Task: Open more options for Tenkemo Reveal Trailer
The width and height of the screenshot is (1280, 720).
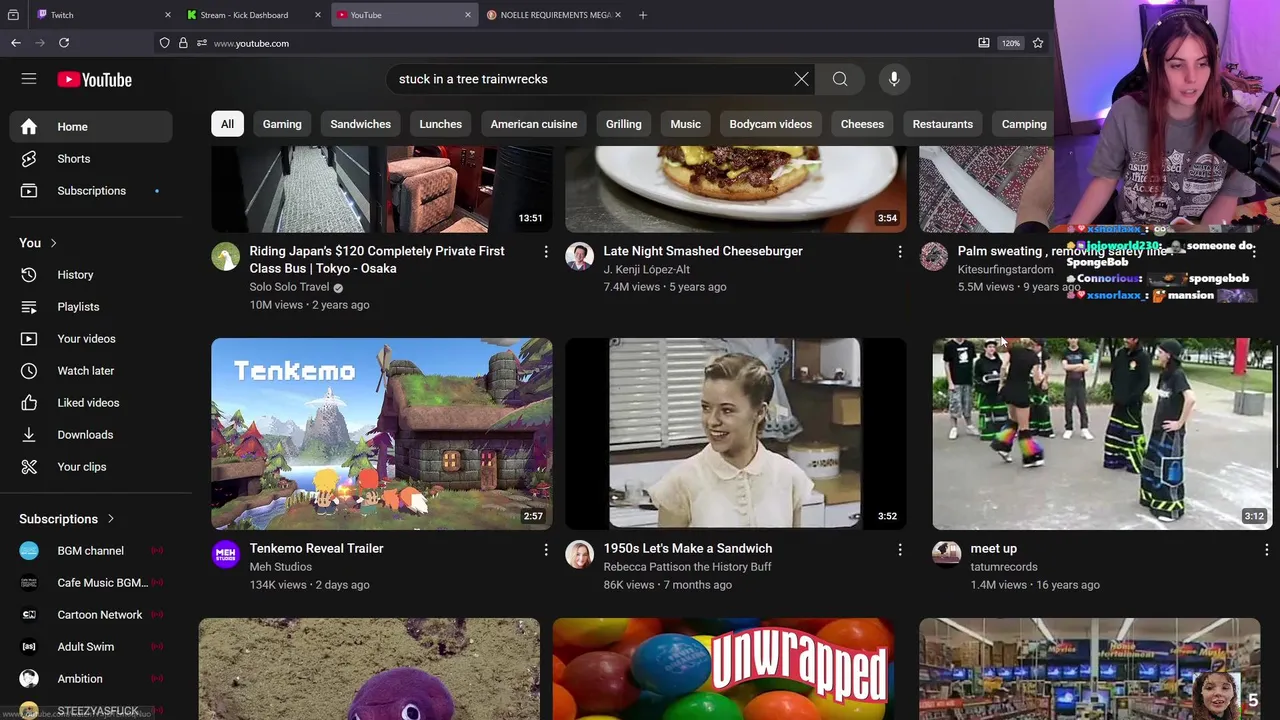Action: coord(546,550)
